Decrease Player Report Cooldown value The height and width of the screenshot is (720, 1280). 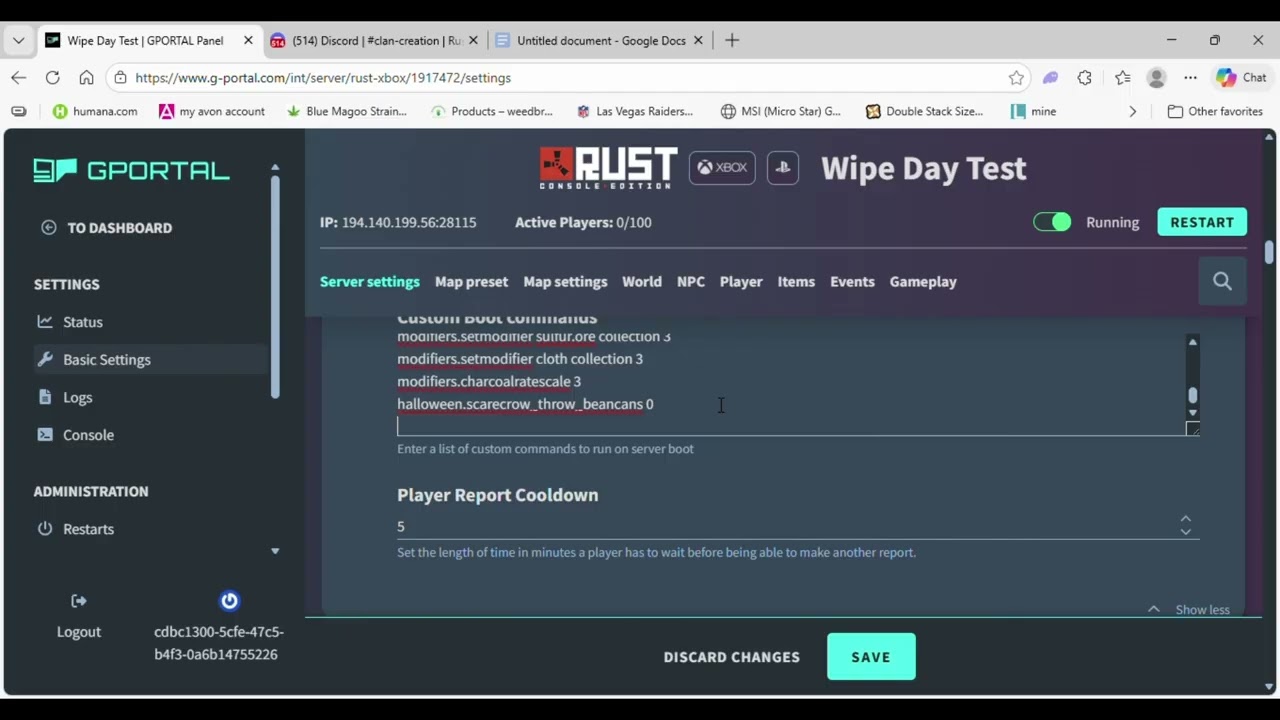(1186, 532)
